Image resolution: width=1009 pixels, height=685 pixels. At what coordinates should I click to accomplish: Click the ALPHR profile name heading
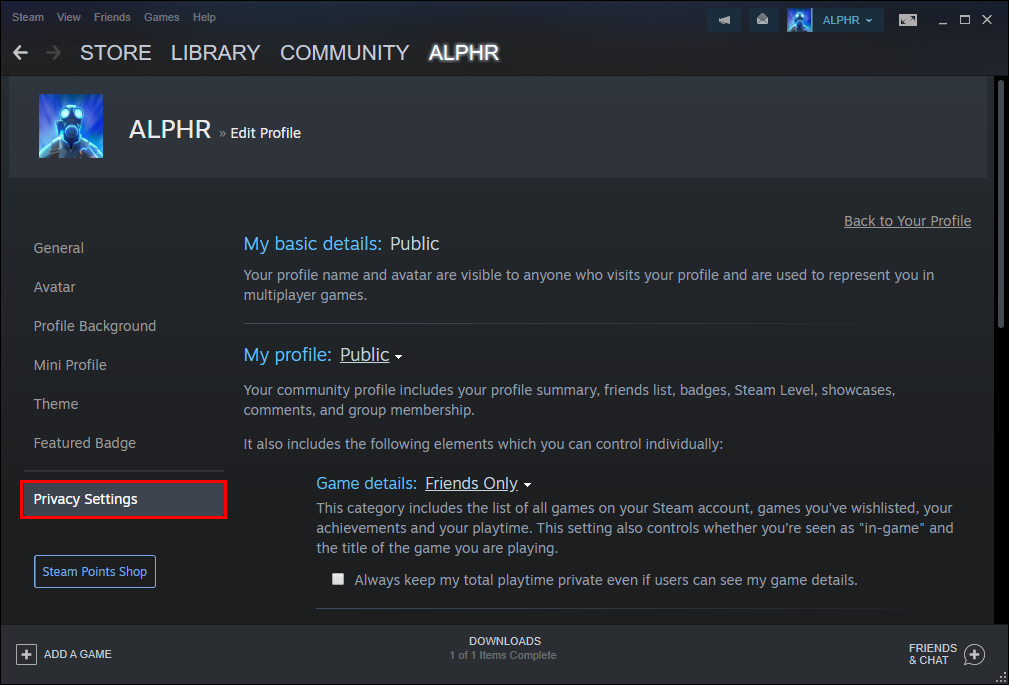click(x=170, y=130)
